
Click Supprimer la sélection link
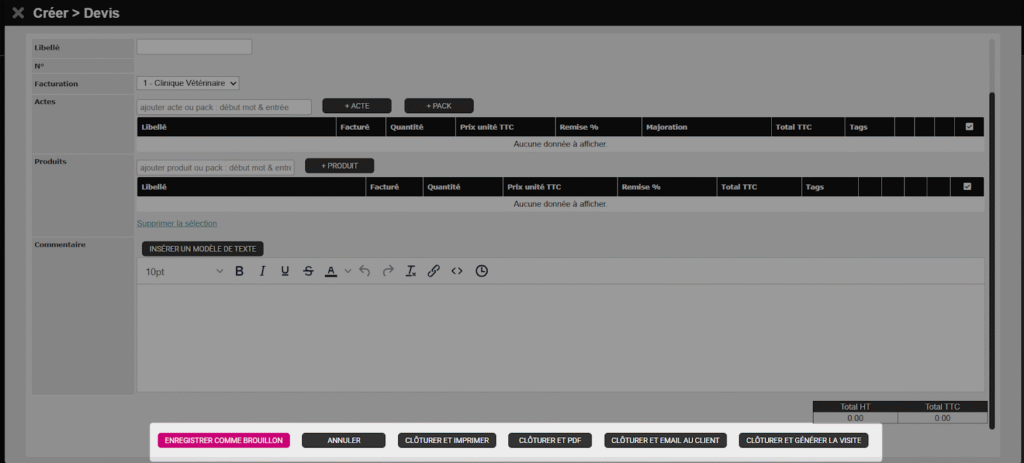pyautogui.click(x=177, y=223)
